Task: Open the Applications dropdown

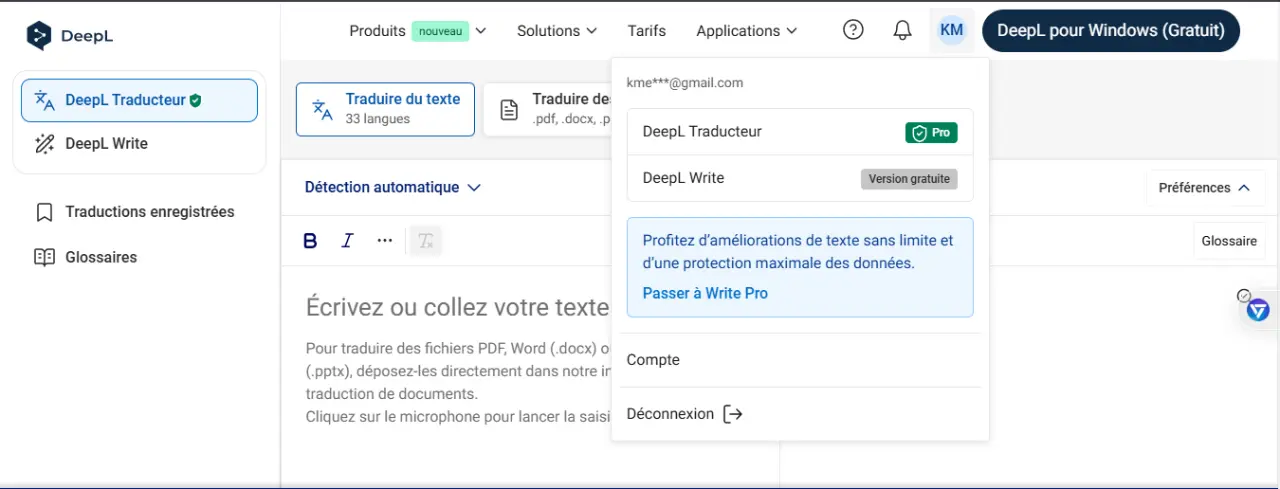Action: click(747, 31)
